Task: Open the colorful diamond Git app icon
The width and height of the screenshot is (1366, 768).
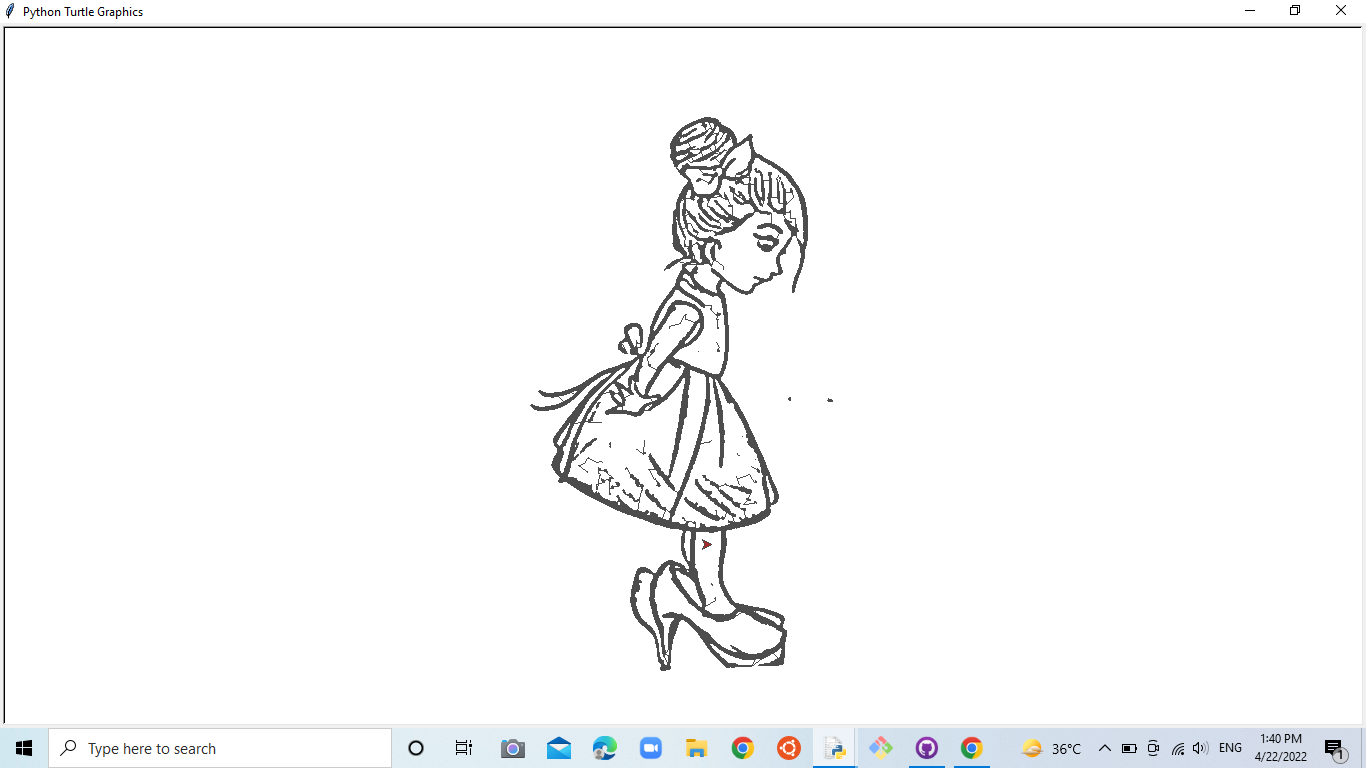Action: pos(881,748)
